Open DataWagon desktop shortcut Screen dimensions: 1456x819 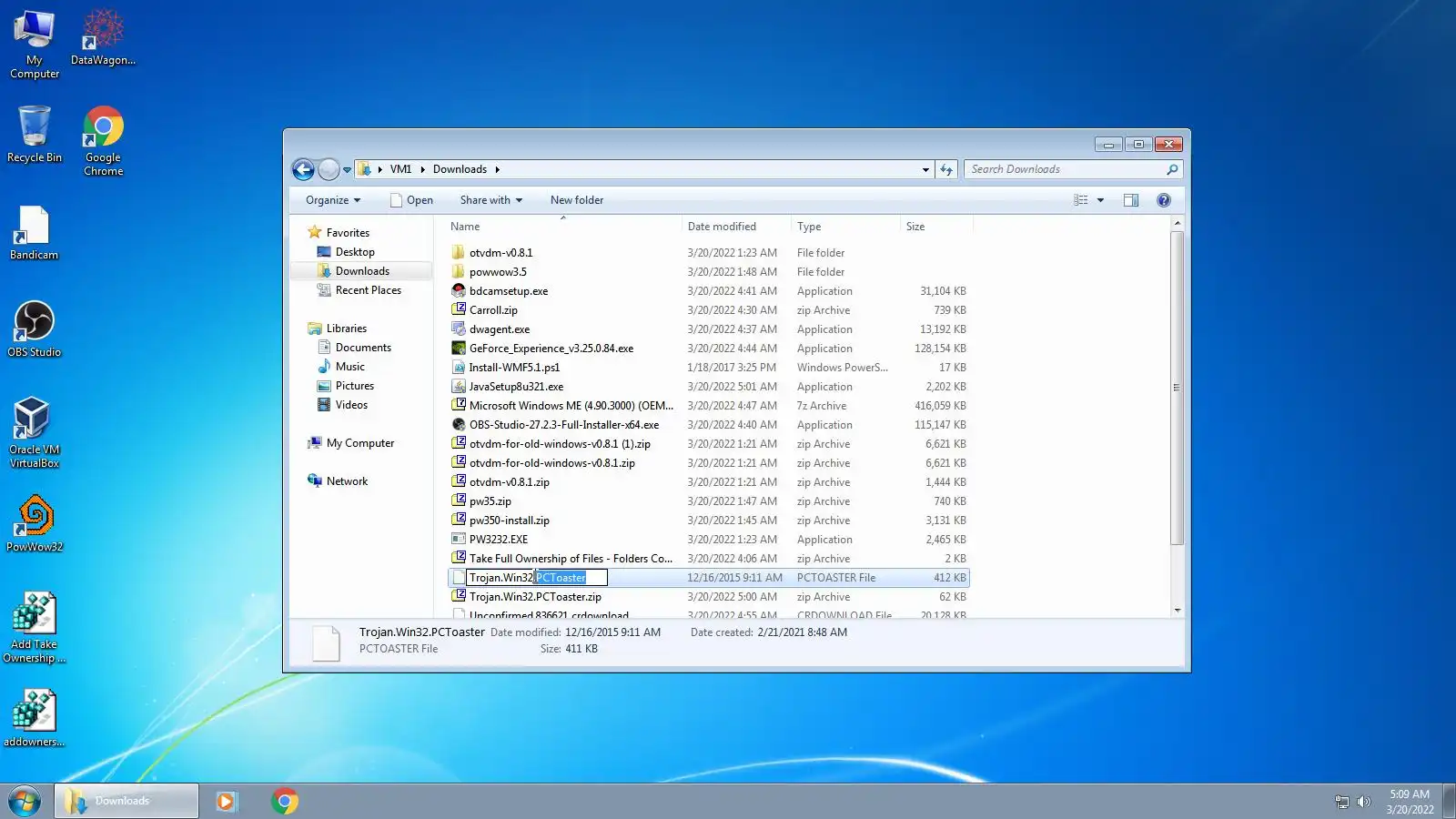pyautogui.click(x=103, y=38)
